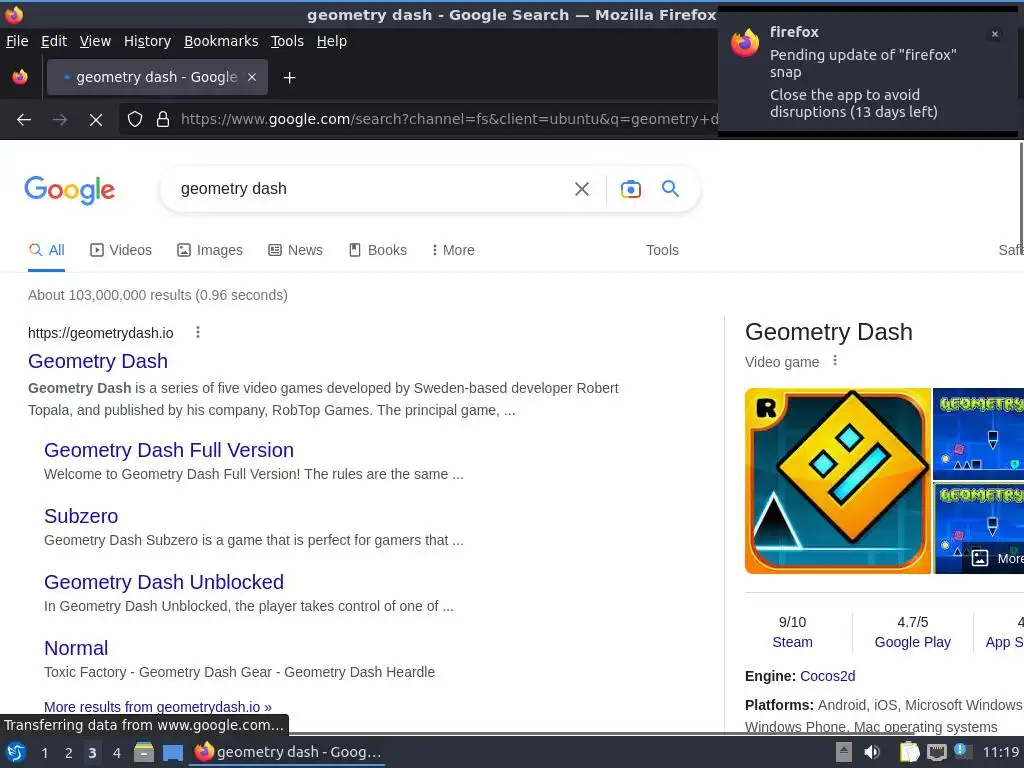Click the top gameplay screenshot thumbnail
Screen dimensions: 1024x768
pyautogui.click(x=978, y=434)
